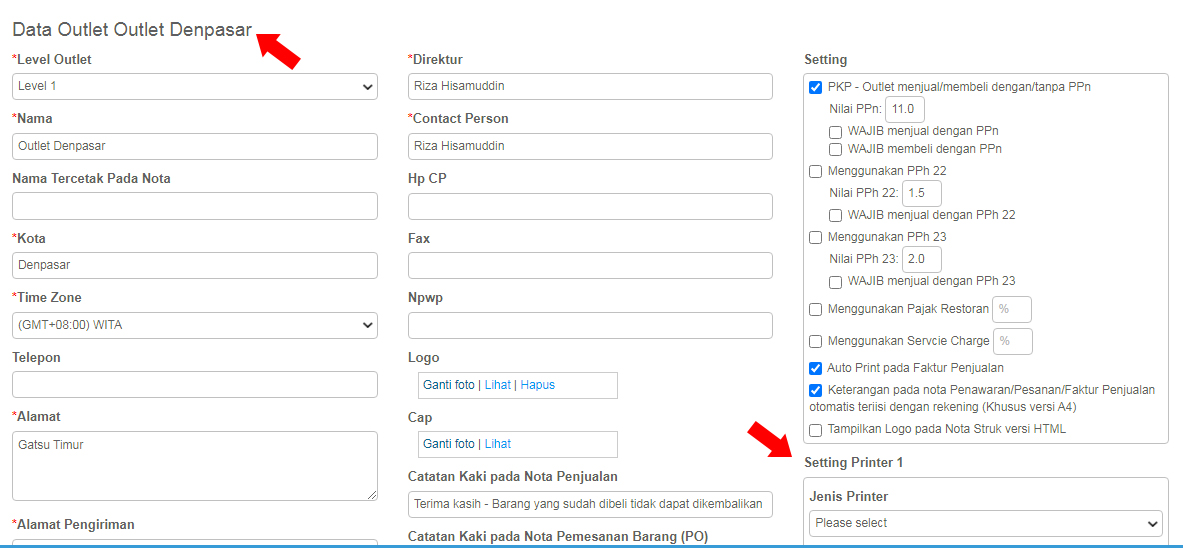Viewport: 1183px width, 548px height.
Task: Expand the Time Zone selector
Action: (x=195, y=325)
